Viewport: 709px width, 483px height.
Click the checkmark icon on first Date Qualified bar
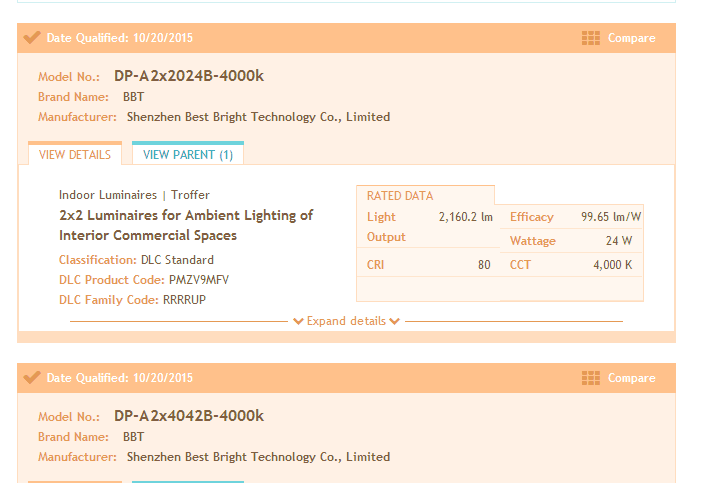pos(32,37)
